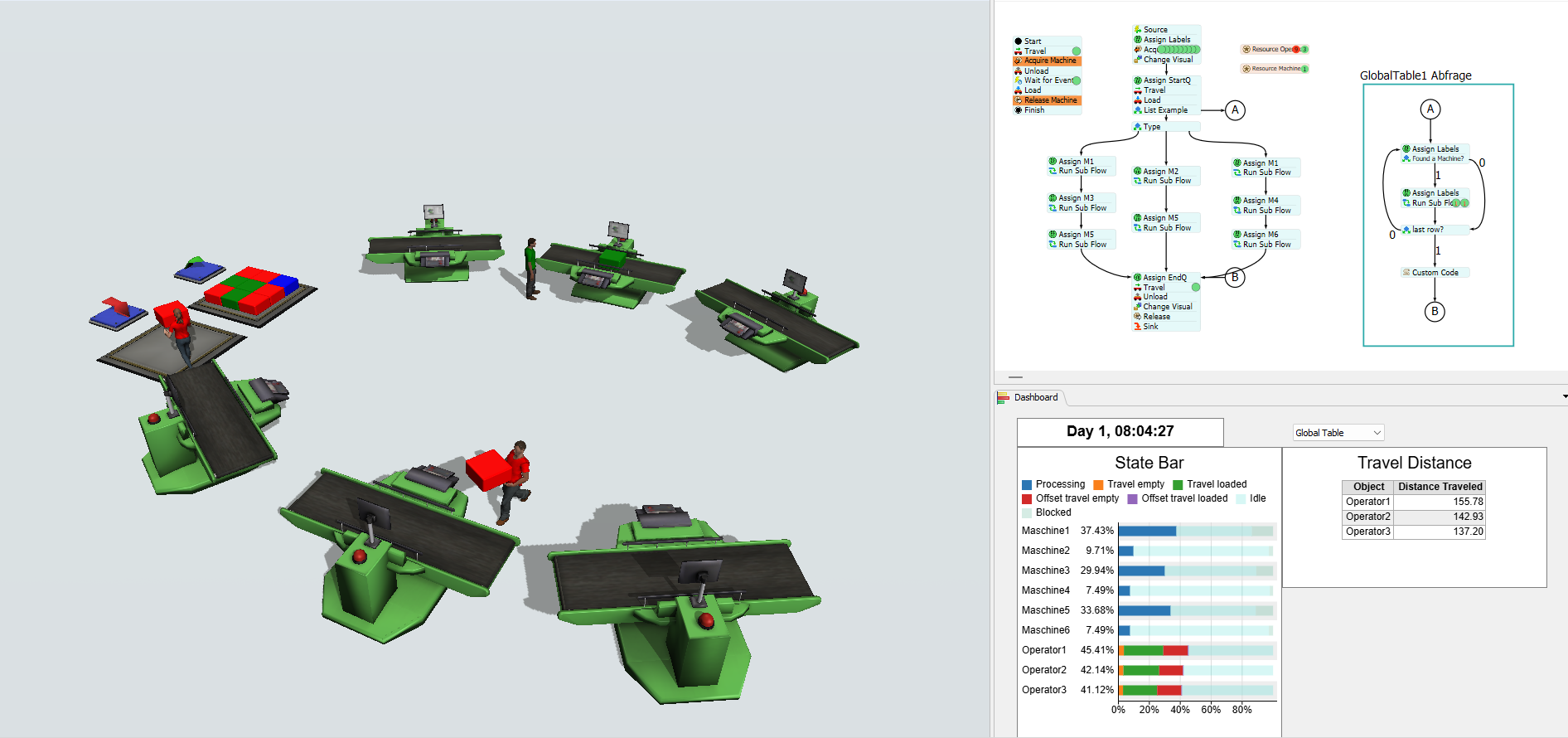Select the Assign StartQ activity icon

(x=1138, y=80)
